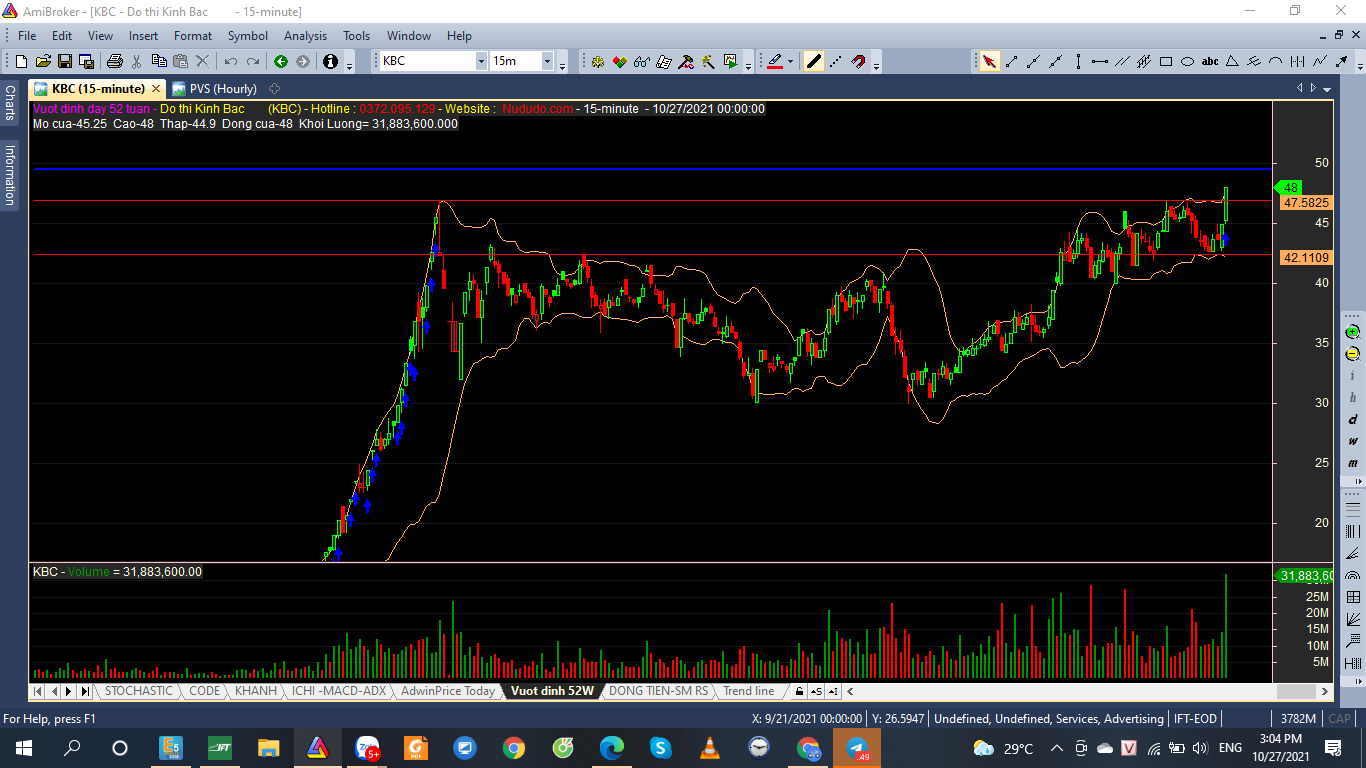
Task: Pick the Ellipse drawing tool
Action: 1188,61
